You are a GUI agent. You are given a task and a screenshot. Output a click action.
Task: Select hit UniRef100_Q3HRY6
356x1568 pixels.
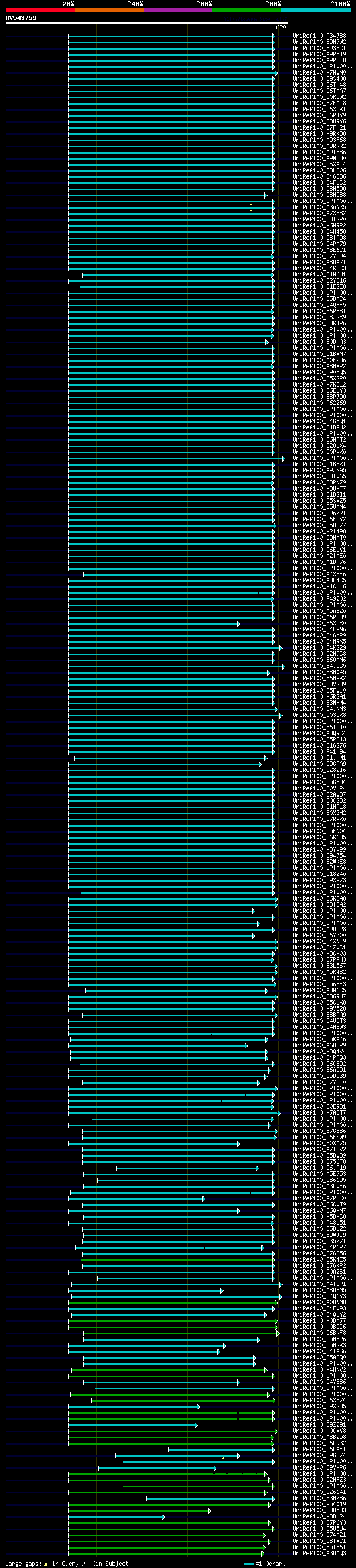(319, 122)
